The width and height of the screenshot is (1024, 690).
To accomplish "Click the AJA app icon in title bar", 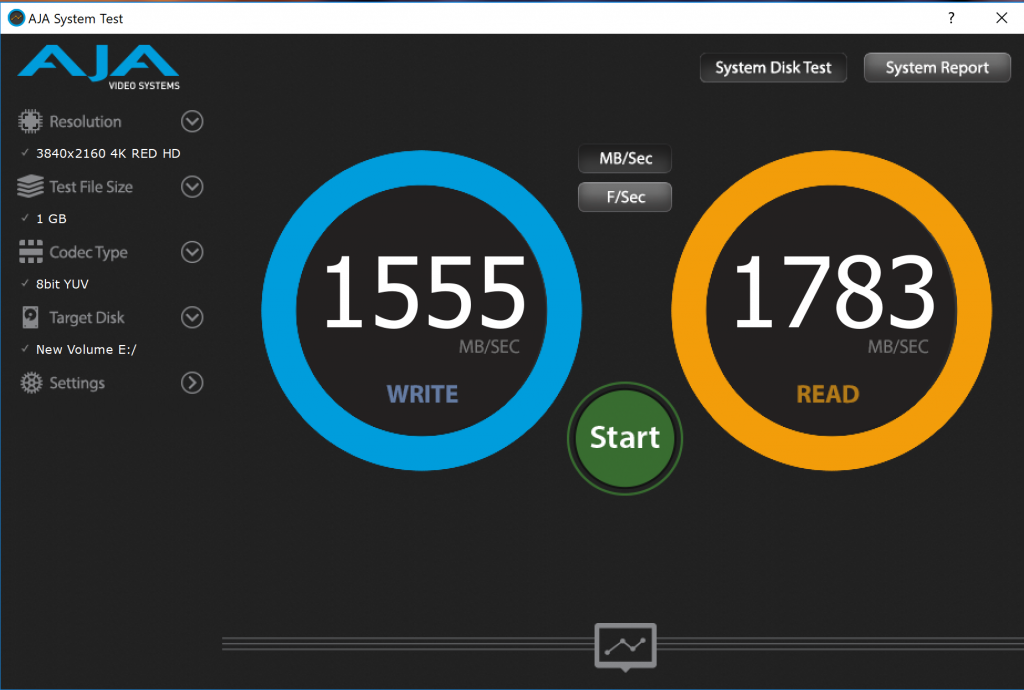I will 16,18.
